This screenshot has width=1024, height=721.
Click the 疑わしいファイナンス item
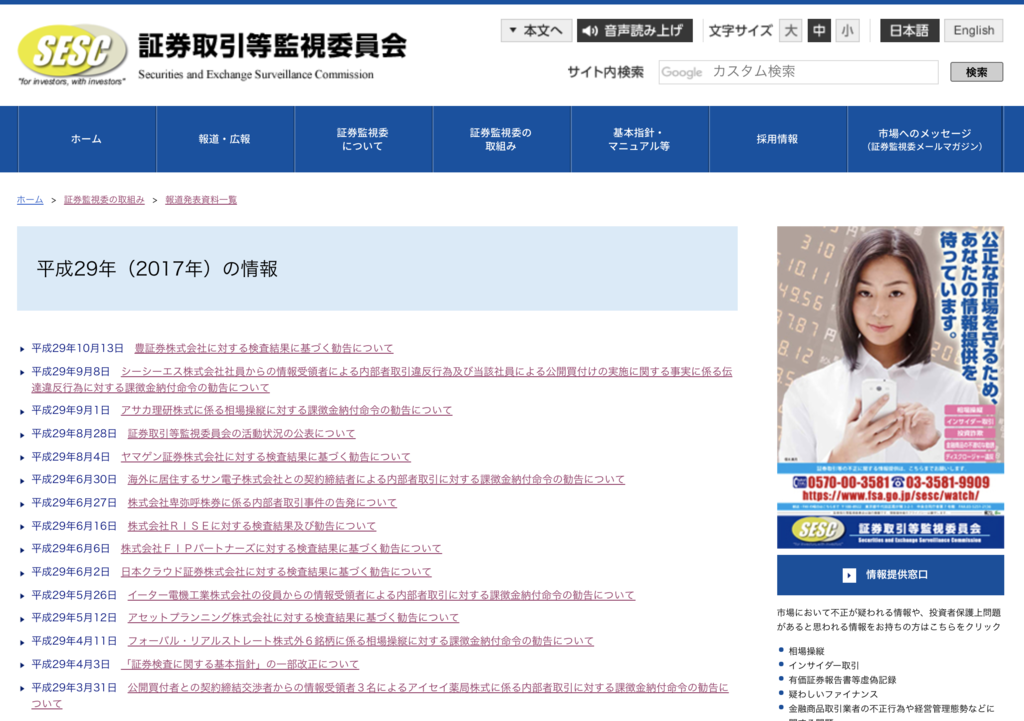tap(833, 694)
